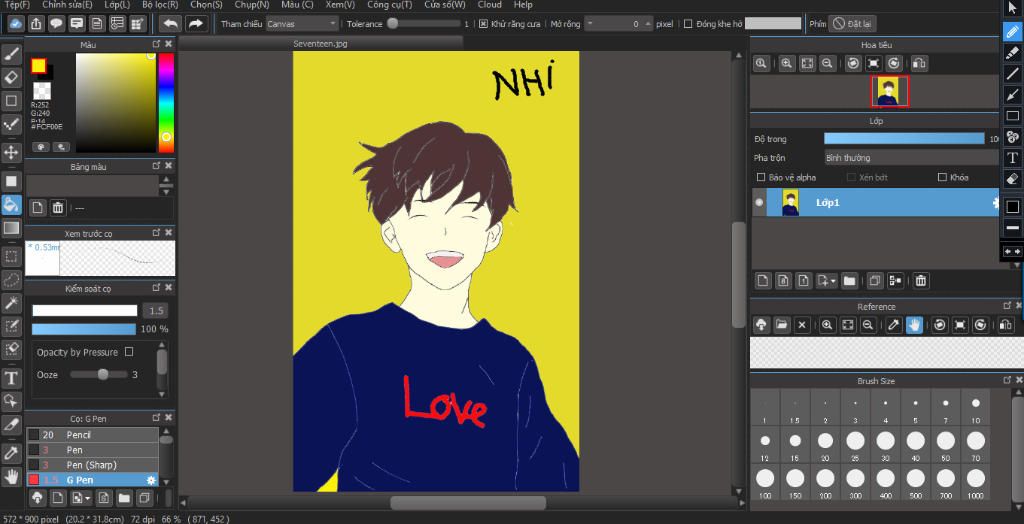The height and width of the screenshot is (524, 1024).
Task: Open the Bộ lọc(R) menu
Action: pos(160,5)
